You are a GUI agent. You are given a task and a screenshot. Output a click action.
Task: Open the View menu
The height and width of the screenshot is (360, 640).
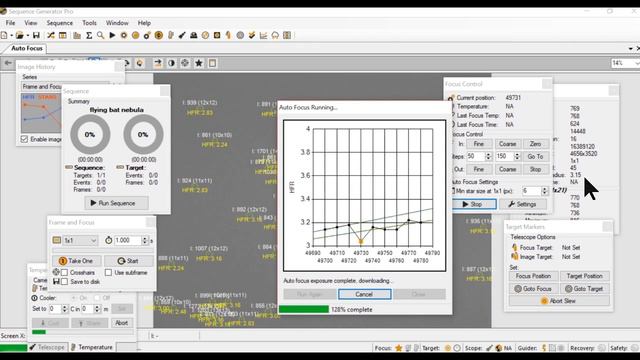[31, 23]
